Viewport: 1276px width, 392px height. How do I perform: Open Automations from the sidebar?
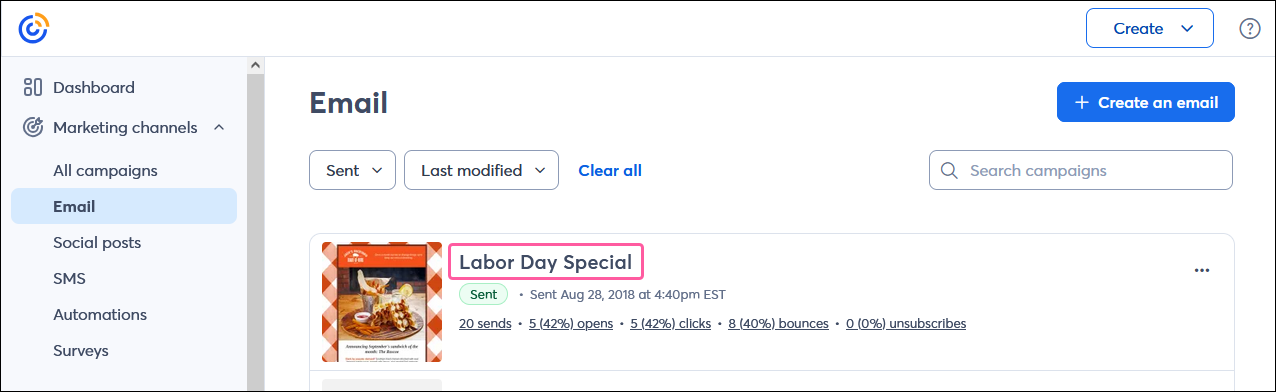[100, 314]
